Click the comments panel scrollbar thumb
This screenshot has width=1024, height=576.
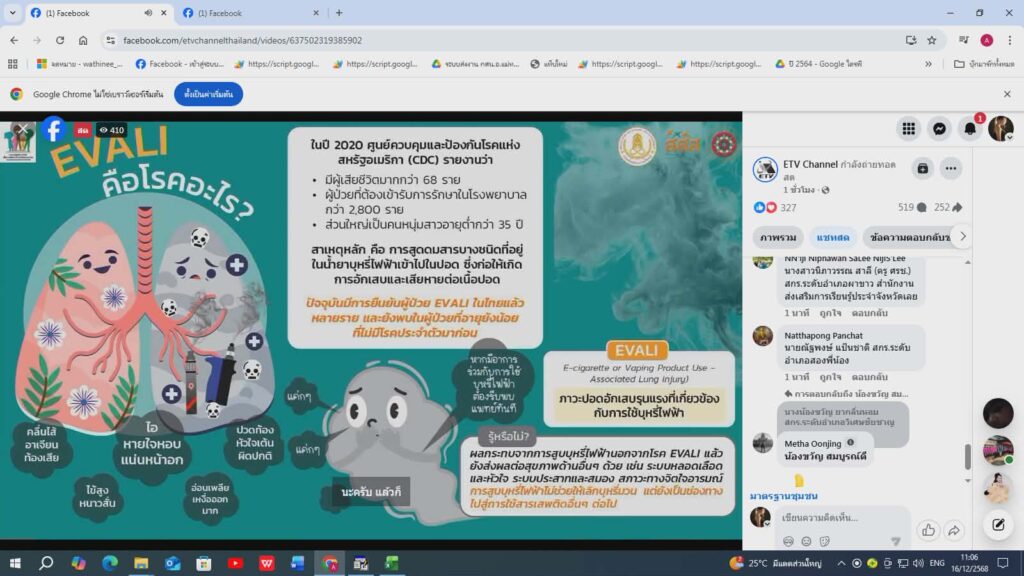tap(967, 456)
